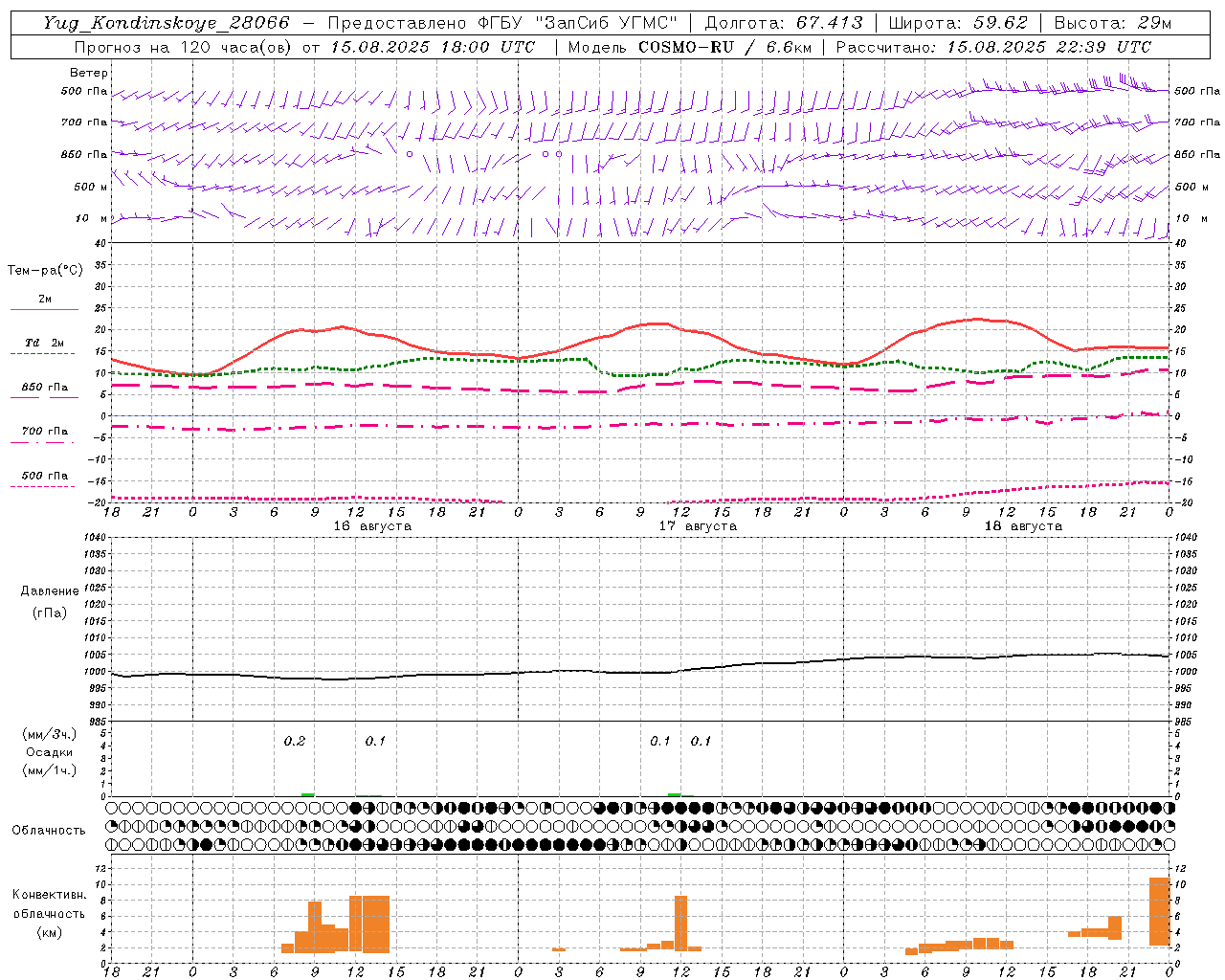Click the tallest orange convective bar at chart end

pyautogui.click(x=1159, y=911)
